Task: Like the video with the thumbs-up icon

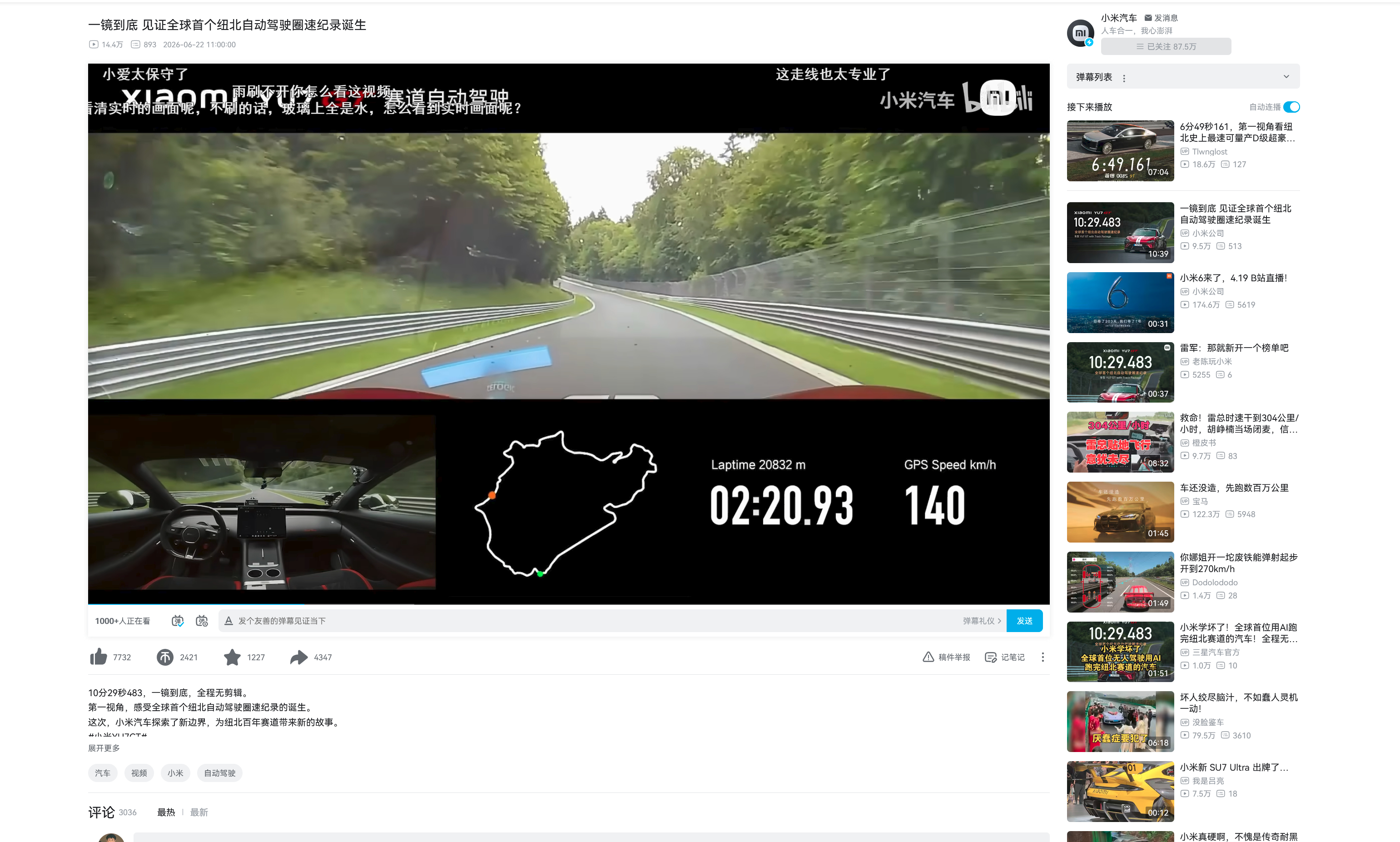Action: tap(99, 657)
